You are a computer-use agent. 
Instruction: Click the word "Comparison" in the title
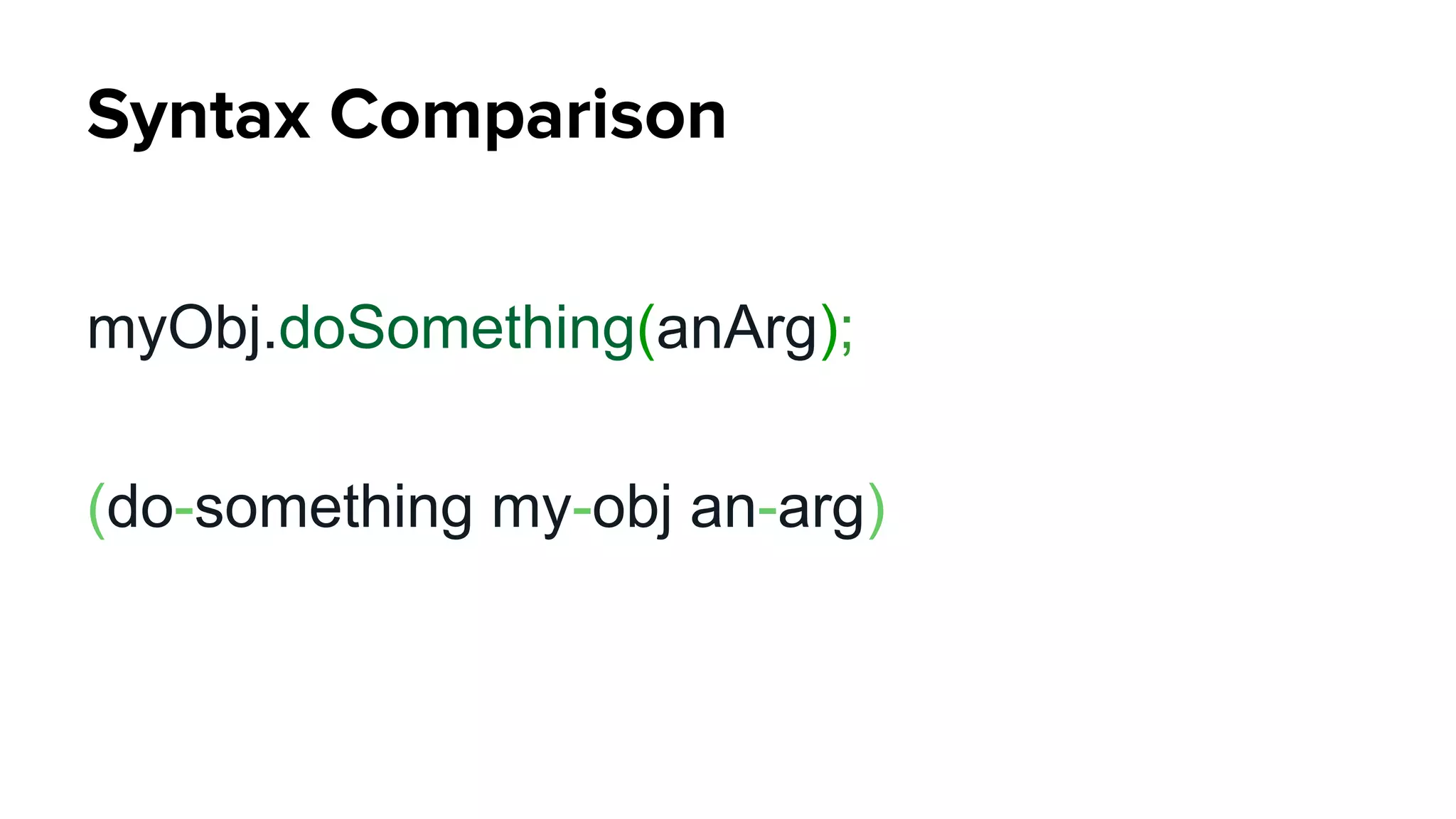(x=528, y=117)
